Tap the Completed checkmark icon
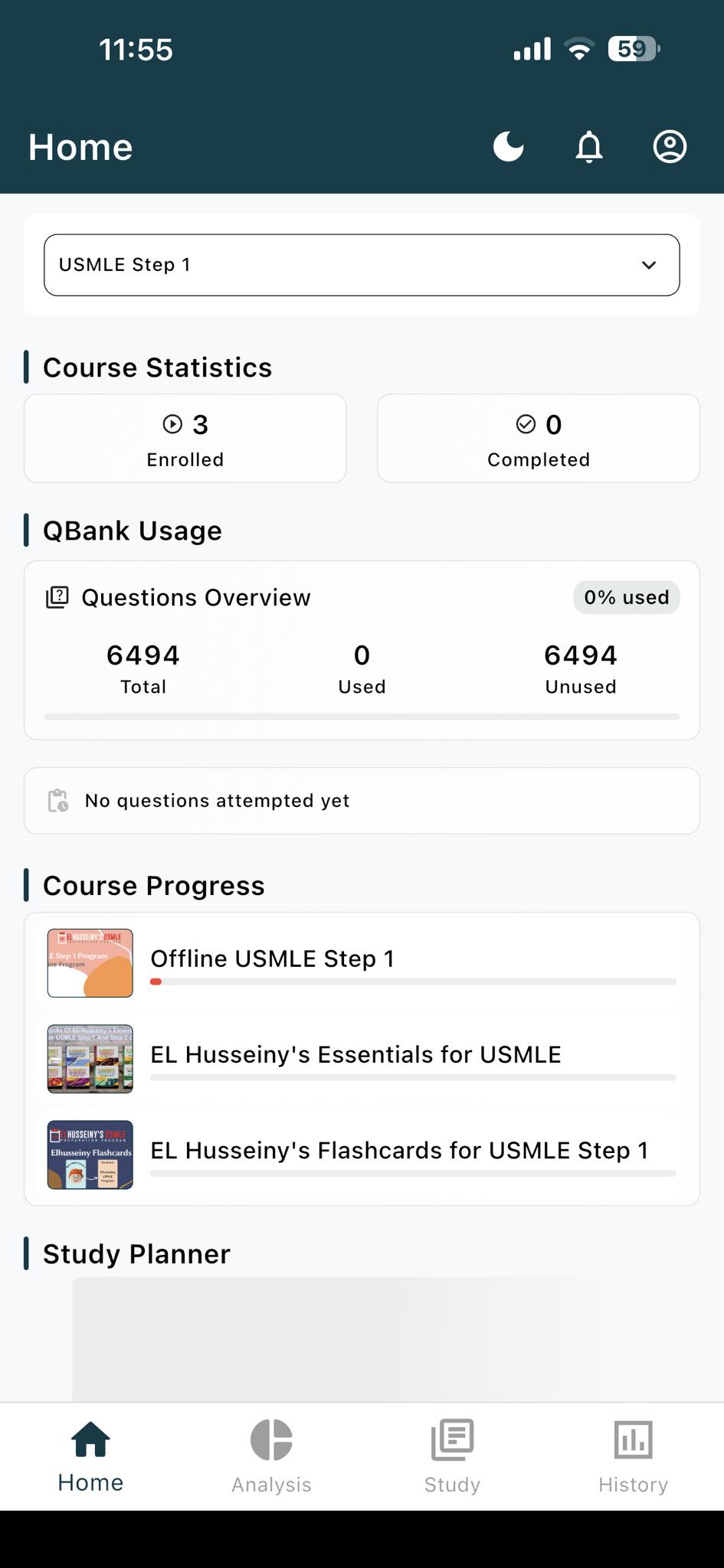Screen dimensions: 724x1568 [x=526, y=424]
